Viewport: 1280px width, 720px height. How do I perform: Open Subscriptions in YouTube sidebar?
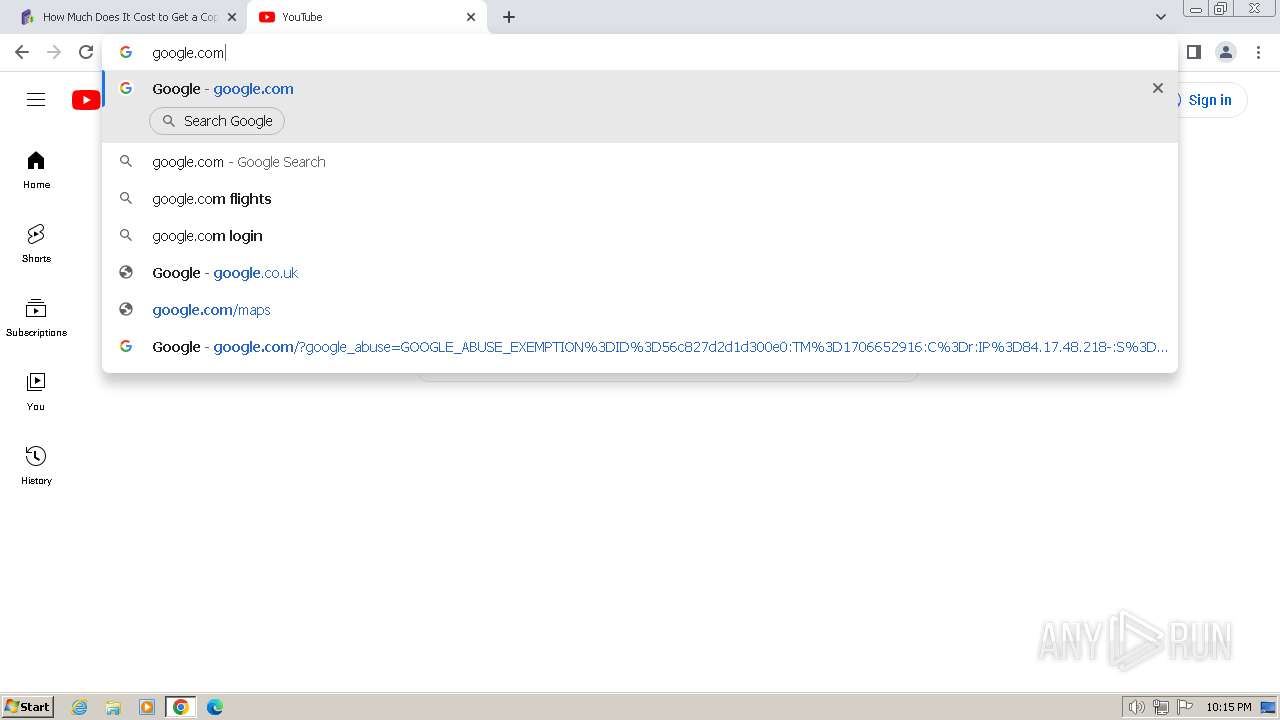36,318
